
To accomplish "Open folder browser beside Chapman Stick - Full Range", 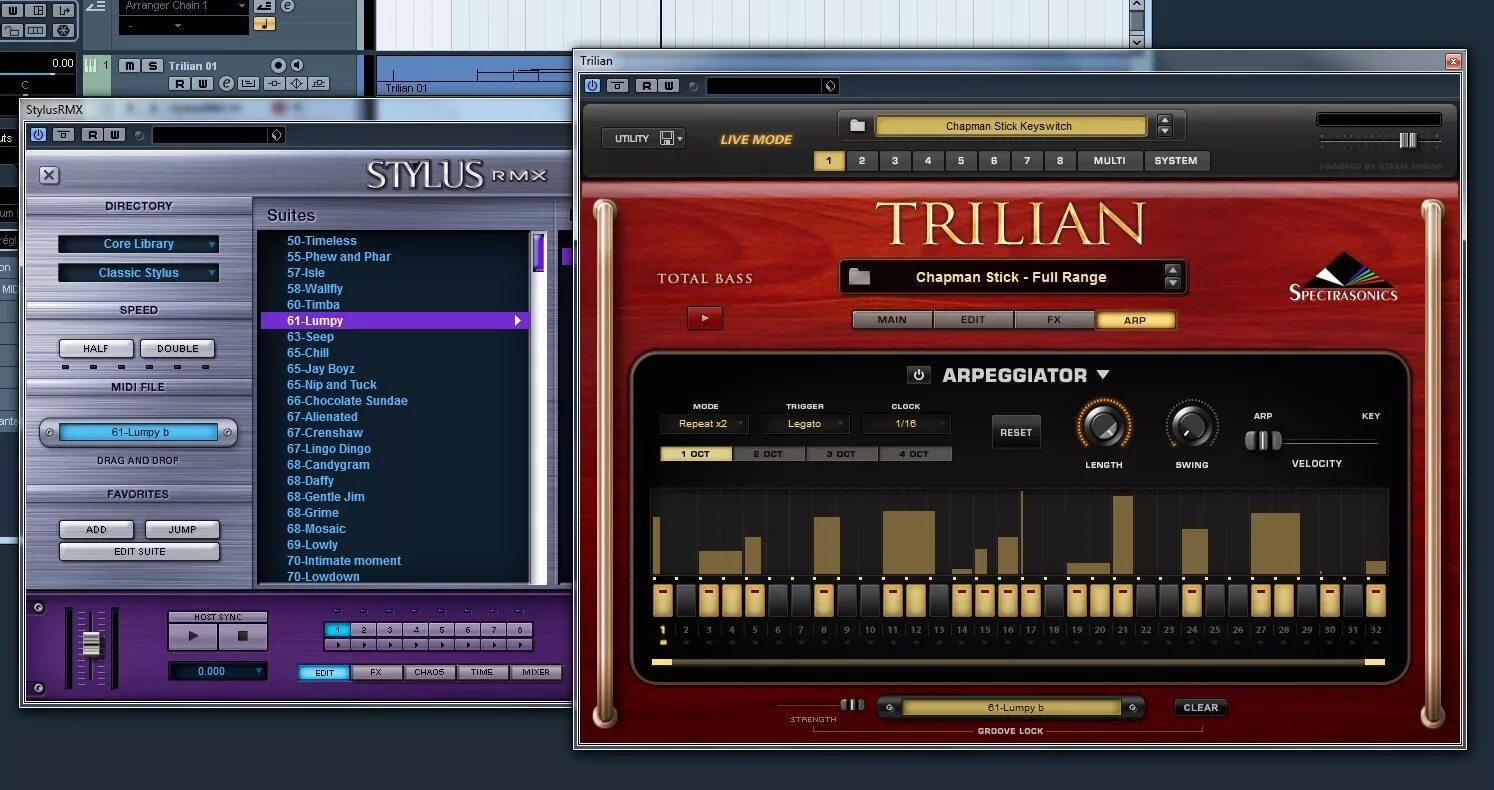I will click(859, 277).
